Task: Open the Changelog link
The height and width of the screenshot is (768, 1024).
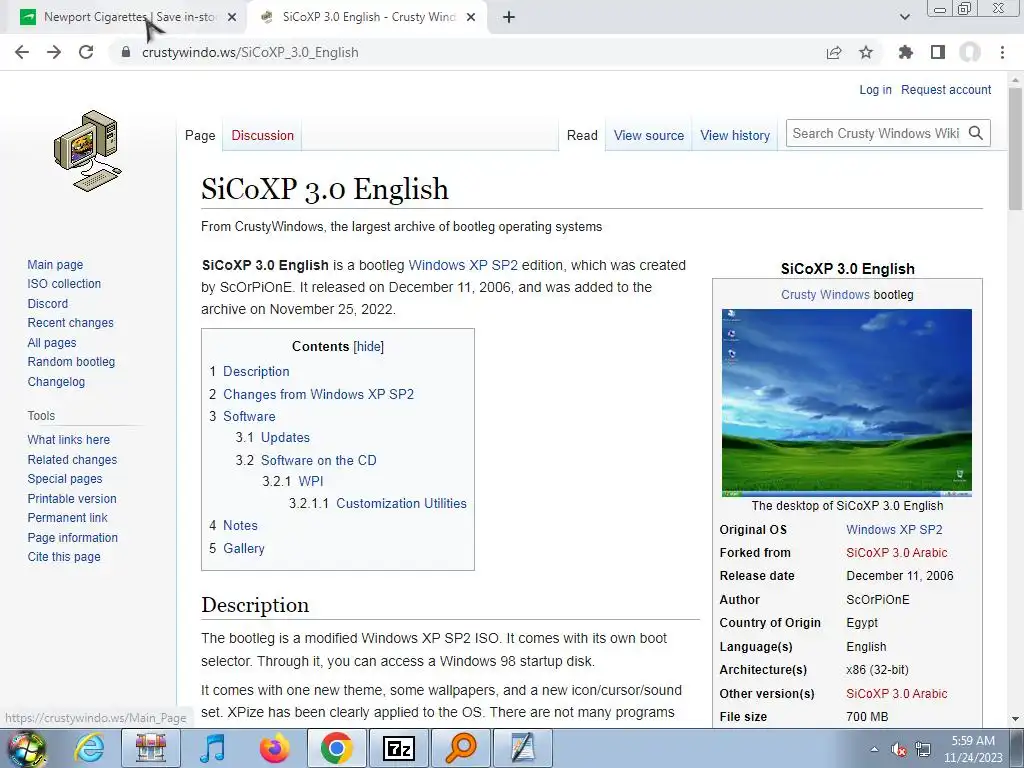Action: (56, 381)
